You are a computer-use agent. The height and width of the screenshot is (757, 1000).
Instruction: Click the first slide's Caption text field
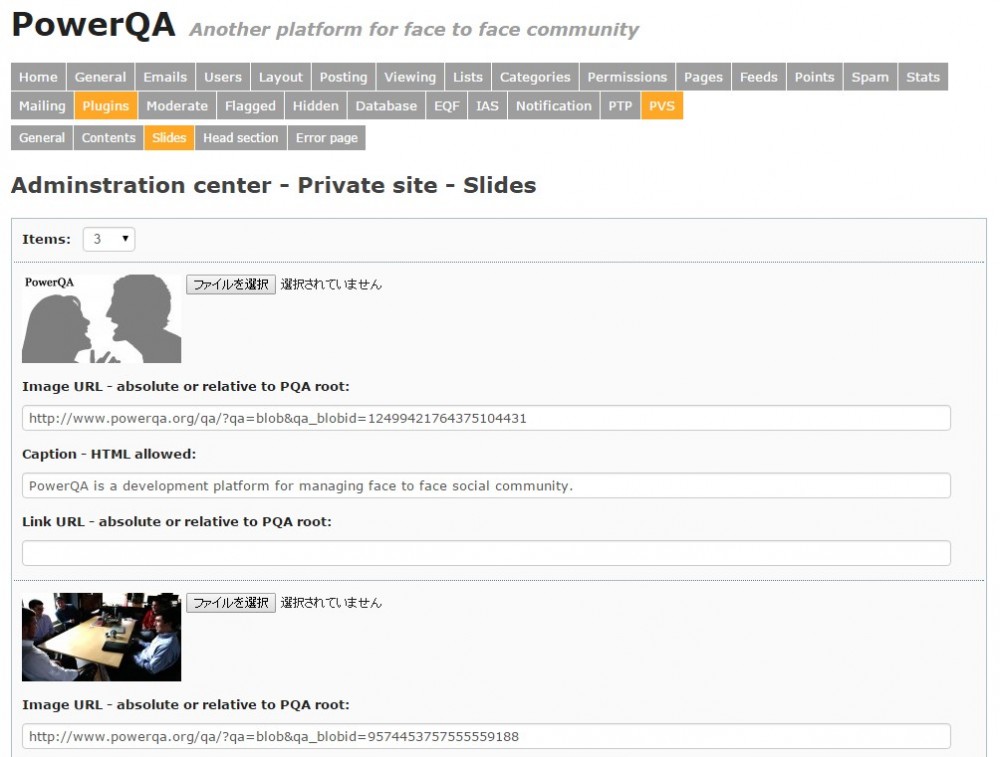tap(486, 486)
